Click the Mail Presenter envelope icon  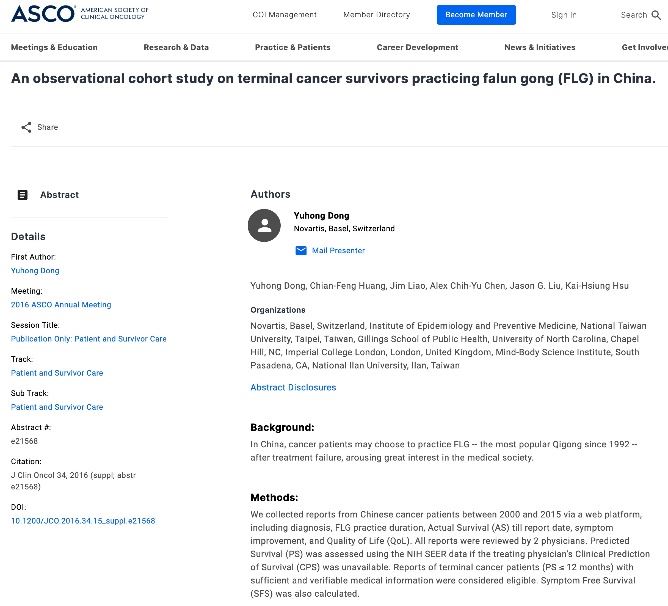300,250
